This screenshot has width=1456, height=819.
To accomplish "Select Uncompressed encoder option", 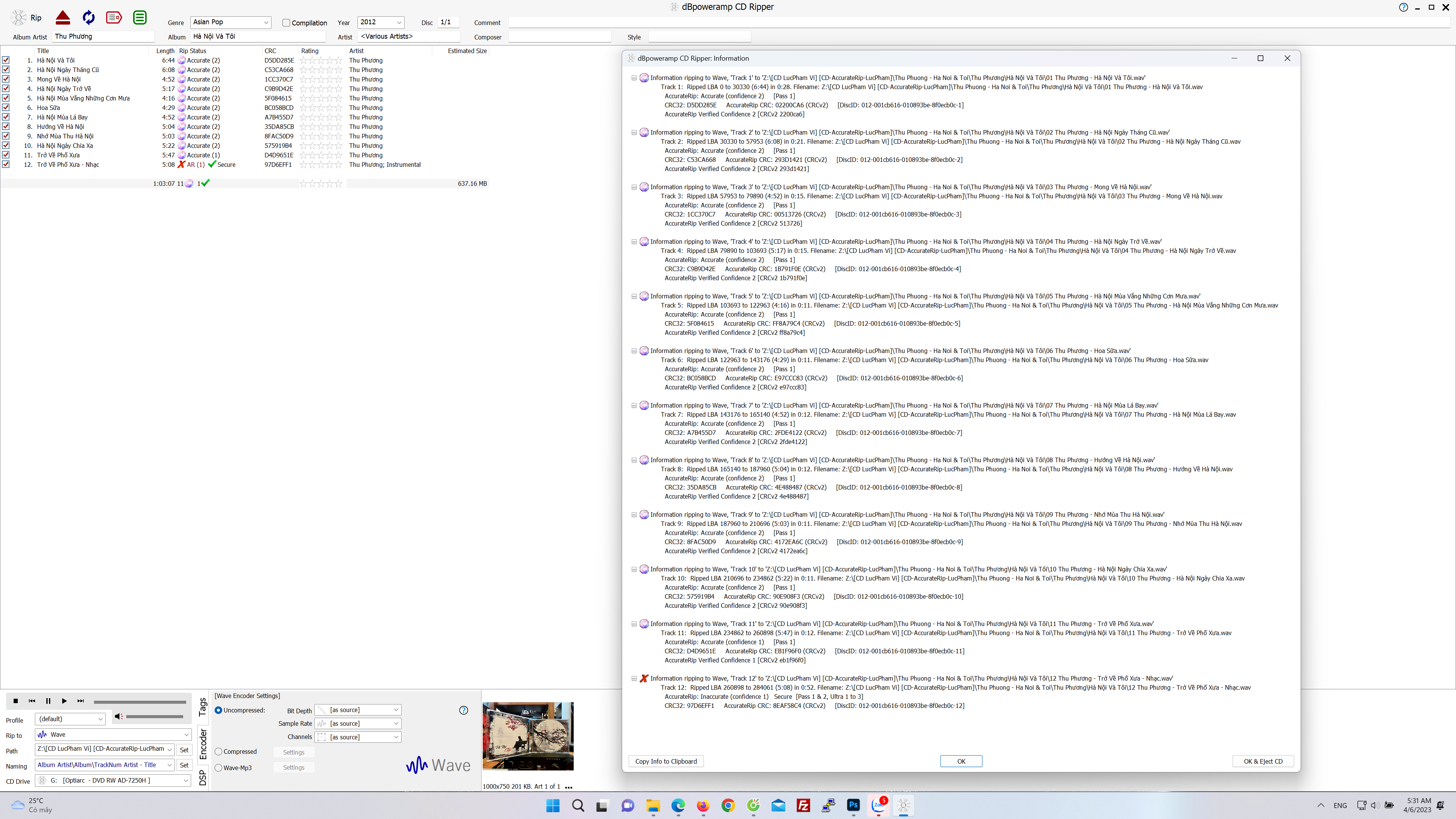I will click(219, 711).
